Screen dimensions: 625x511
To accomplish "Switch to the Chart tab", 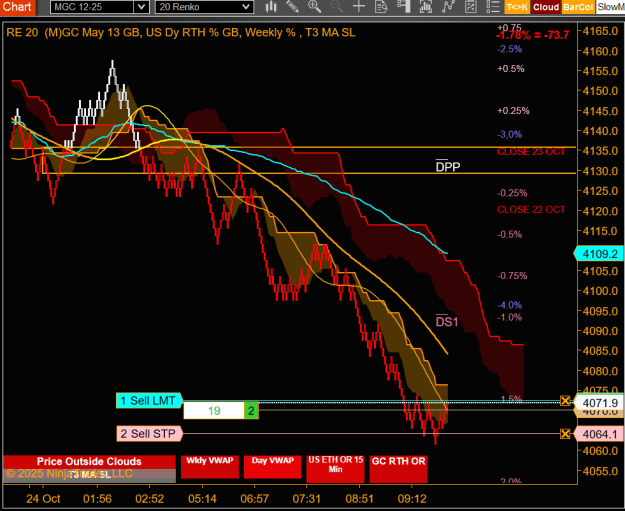I will pyautogui.click(x=17, y=7).
